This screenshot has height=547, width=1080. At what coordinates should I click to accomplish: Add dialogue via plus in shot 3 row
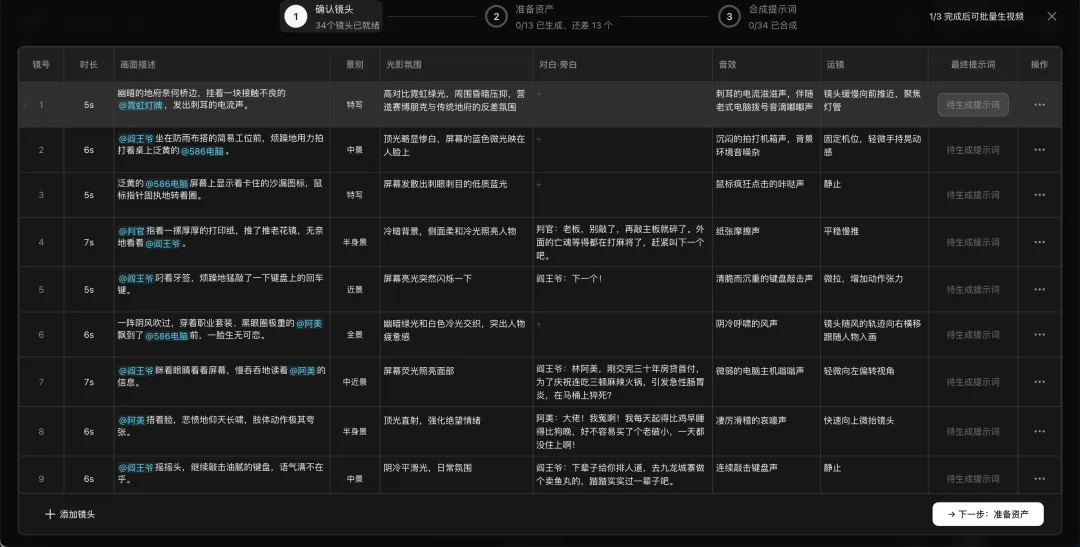coord(541,185)
